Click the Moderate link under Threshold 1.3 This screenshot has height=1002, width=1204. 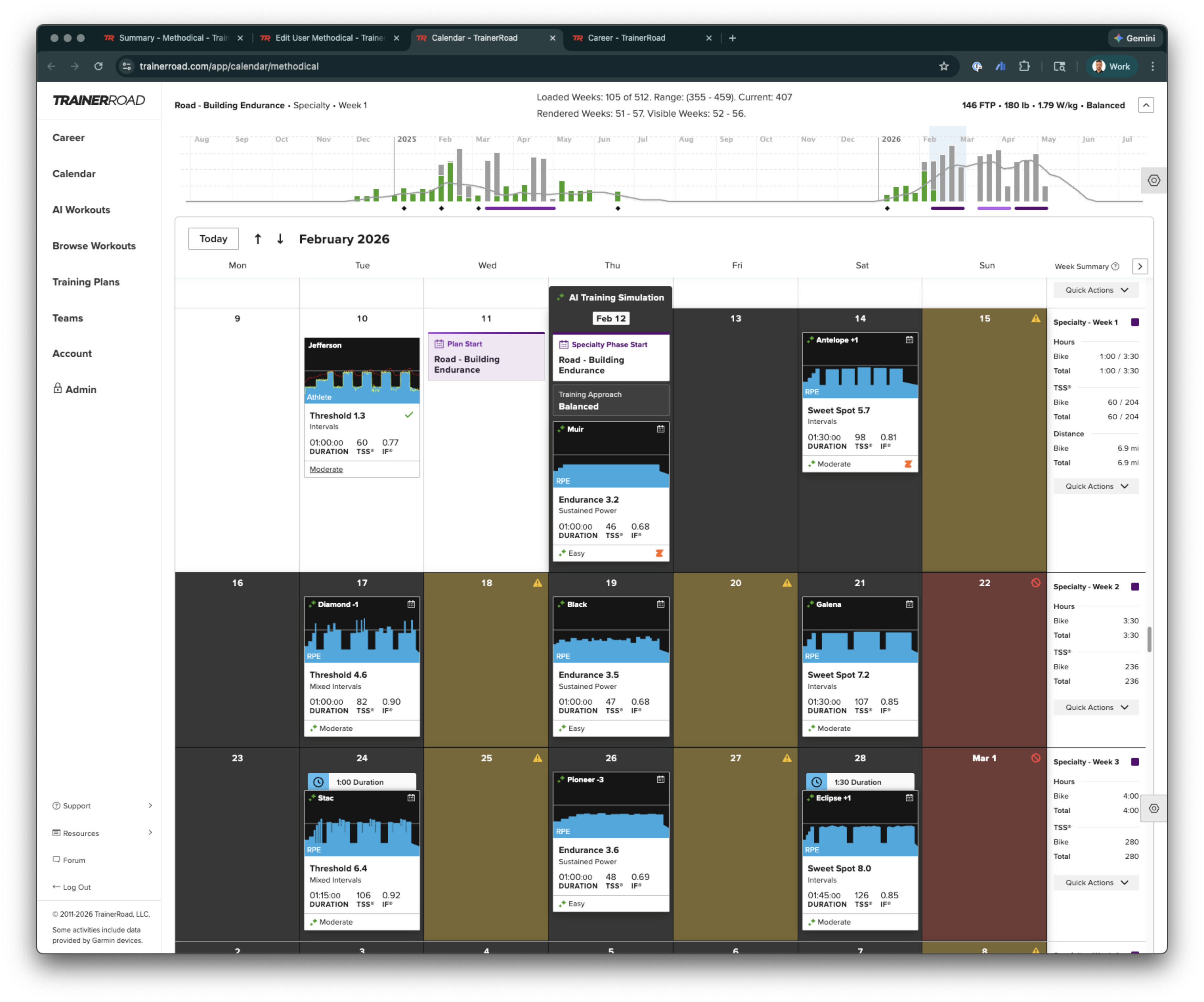point(326,469)
